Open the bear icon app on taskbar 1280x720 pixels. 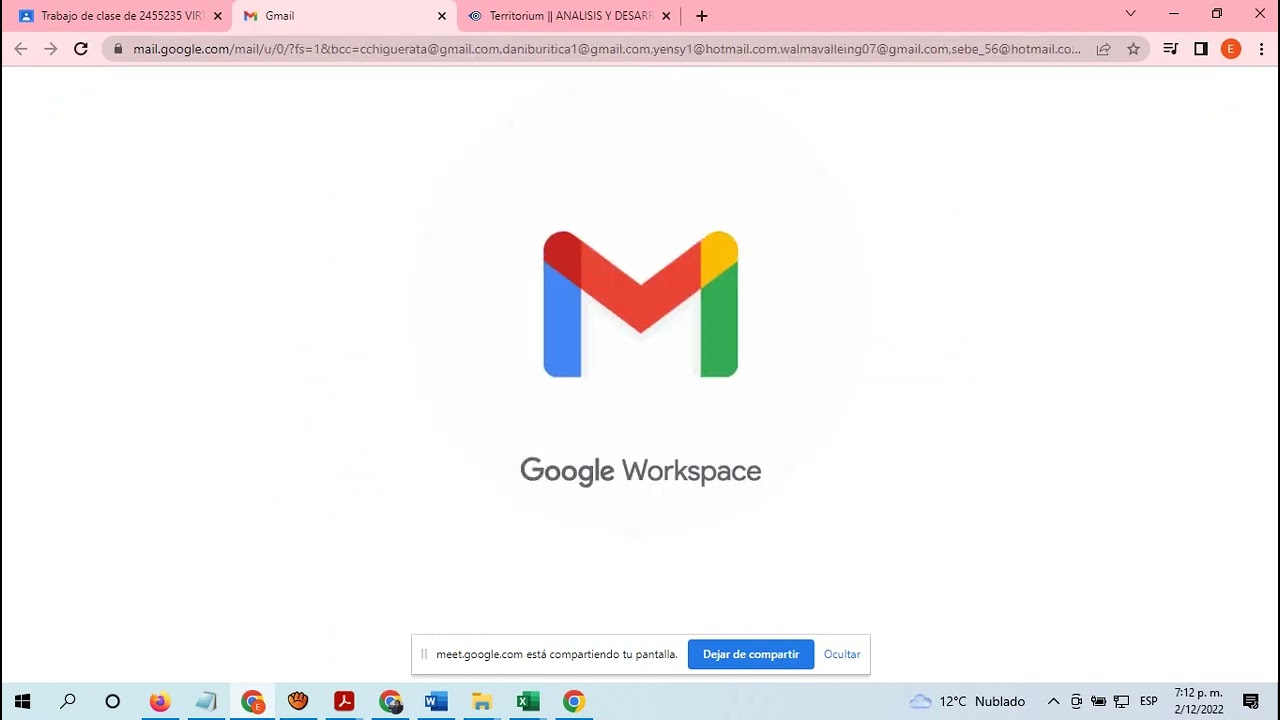point(298,701)
